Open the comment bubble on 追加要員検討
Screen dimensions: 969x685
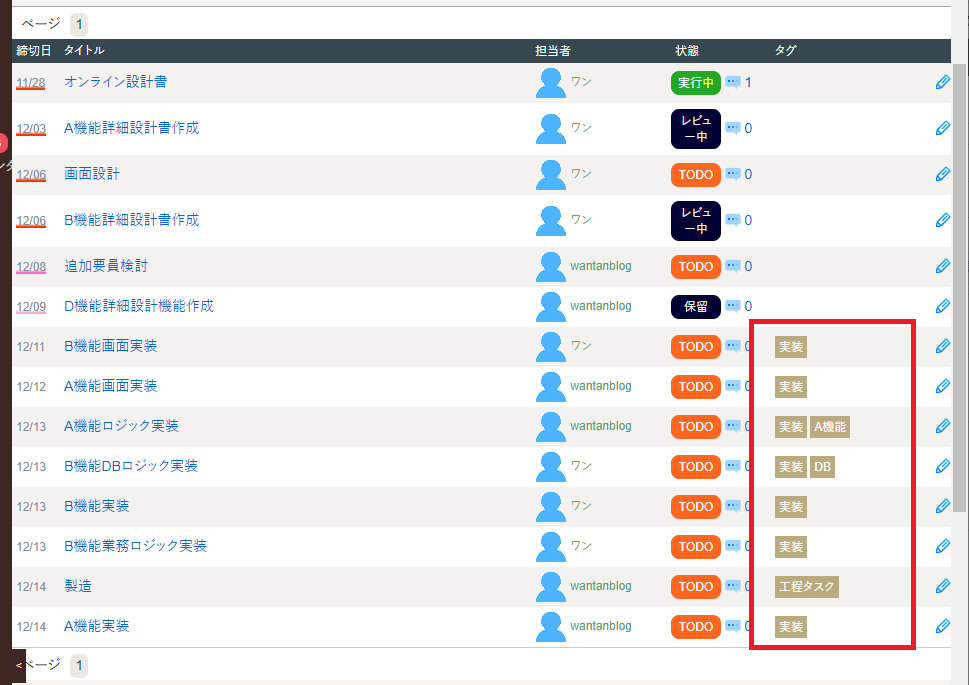[x=731, y=266]
